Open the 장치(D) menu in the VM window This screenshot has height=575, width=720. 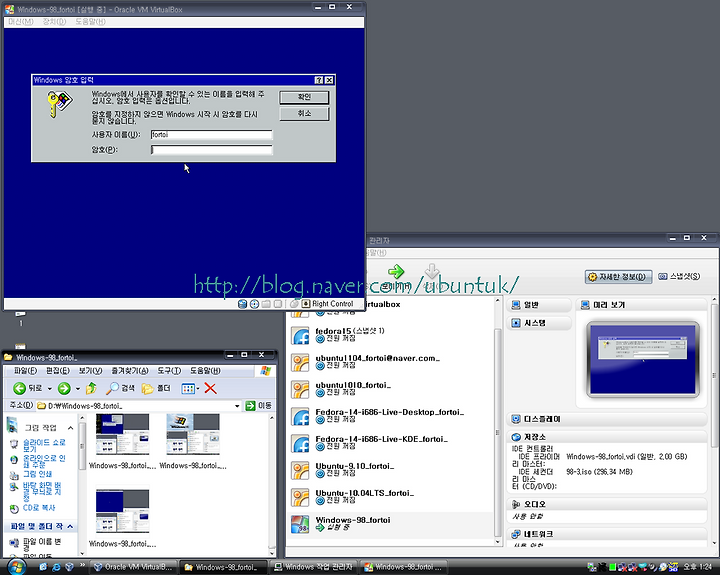pyautogui.click(x=54, y=22)
